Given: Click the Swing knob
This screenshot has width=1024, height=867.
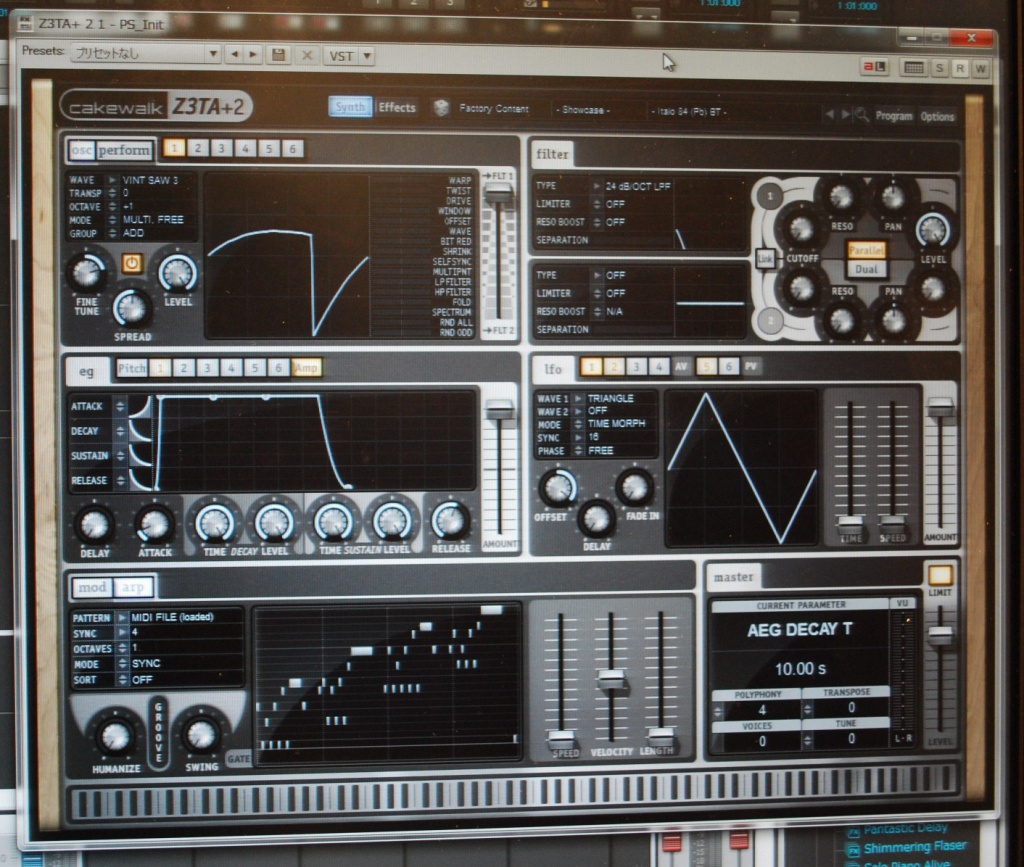Looking at the screenshot, I should click(x=201, y=734).
